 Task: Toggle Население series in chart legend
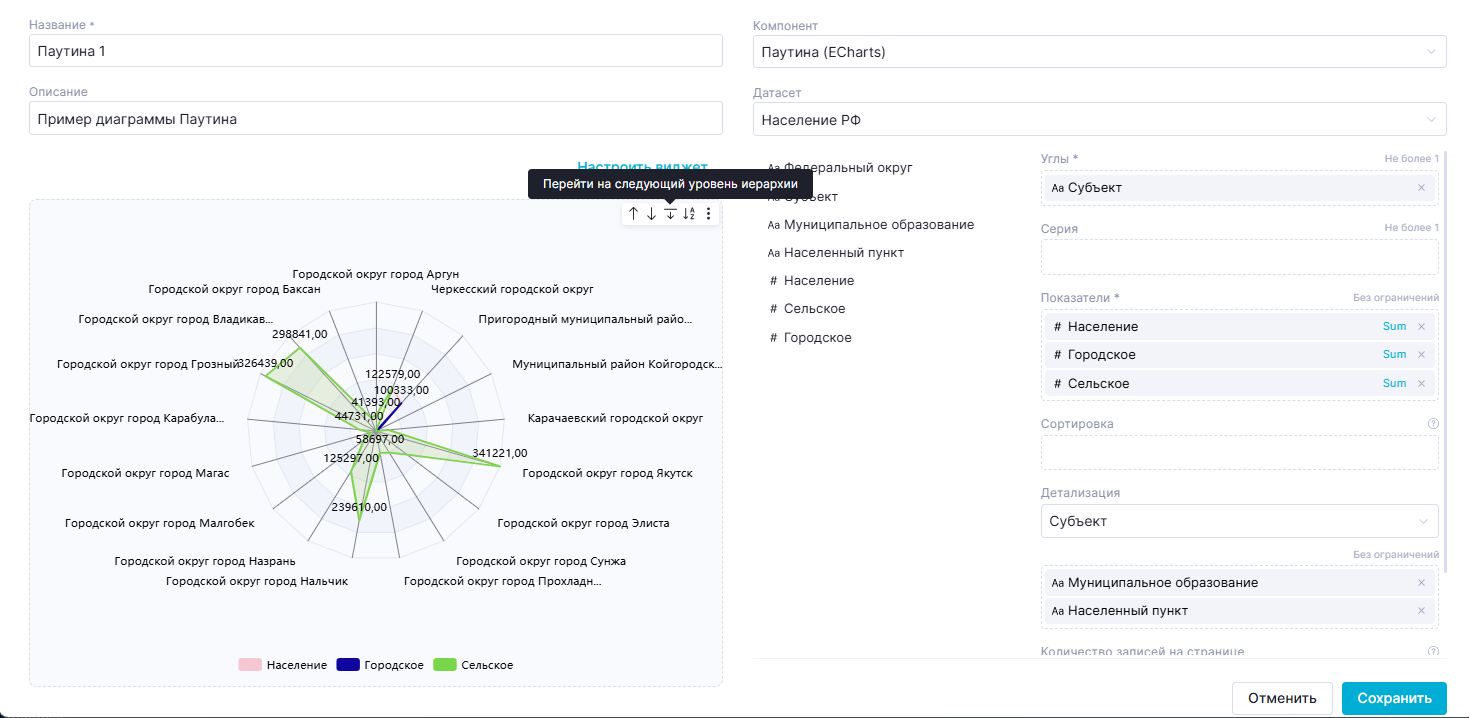[283, 665]
